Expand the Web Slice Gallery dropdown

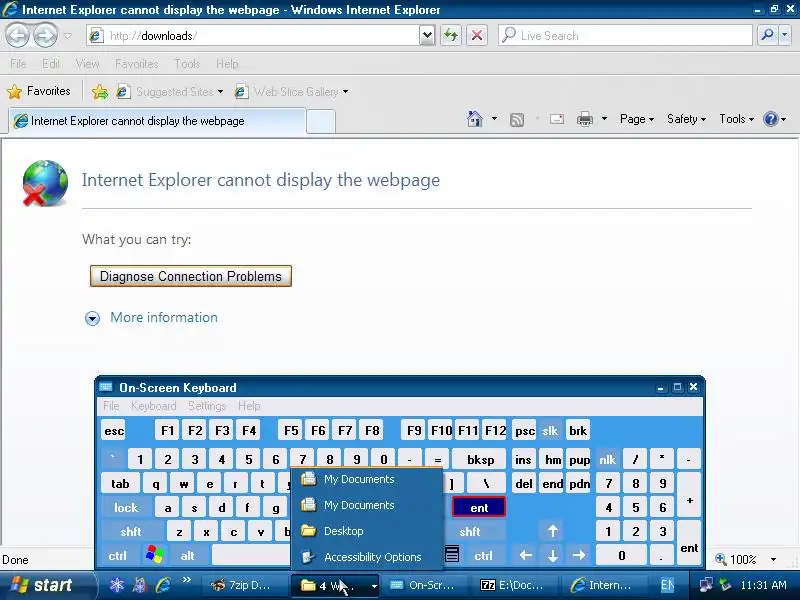pyautogui.click(x=345, y=92)
